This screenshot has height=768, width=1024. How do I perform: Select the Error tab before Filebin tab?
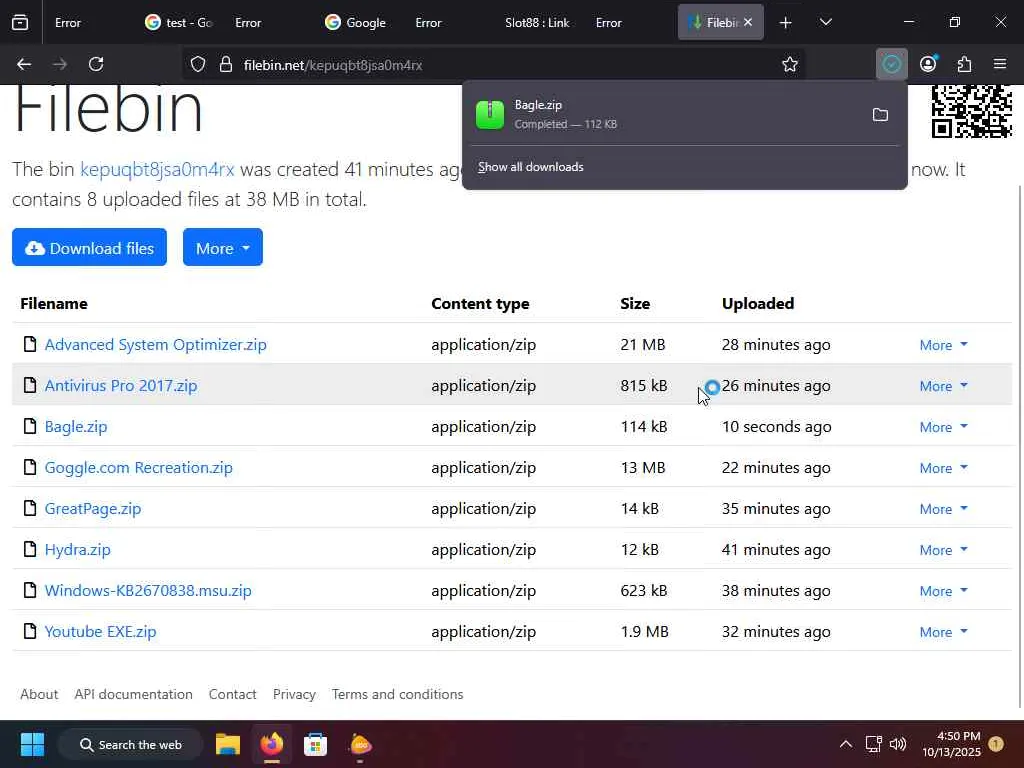609,22
